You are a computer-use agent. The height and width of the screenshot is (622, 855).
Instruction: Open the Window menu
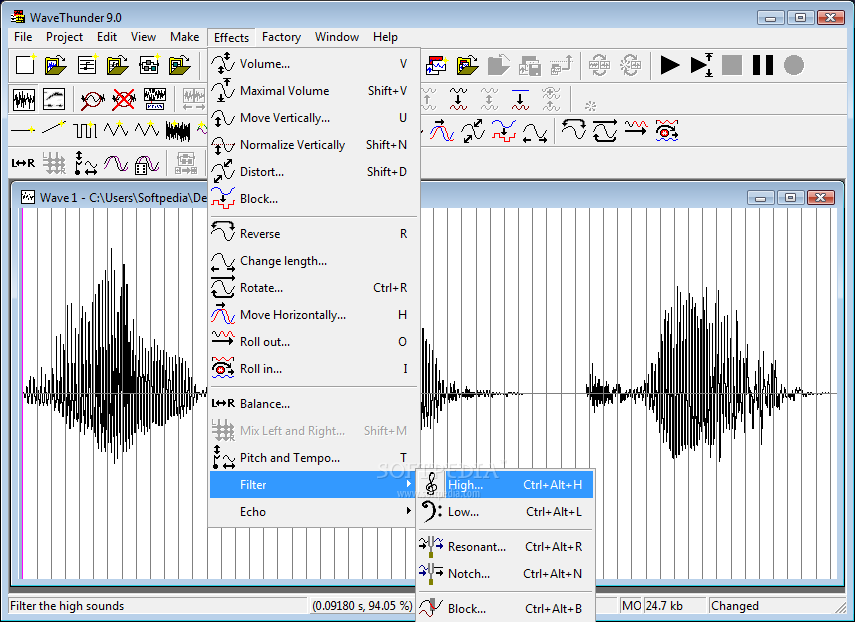[x=337, y=37]
